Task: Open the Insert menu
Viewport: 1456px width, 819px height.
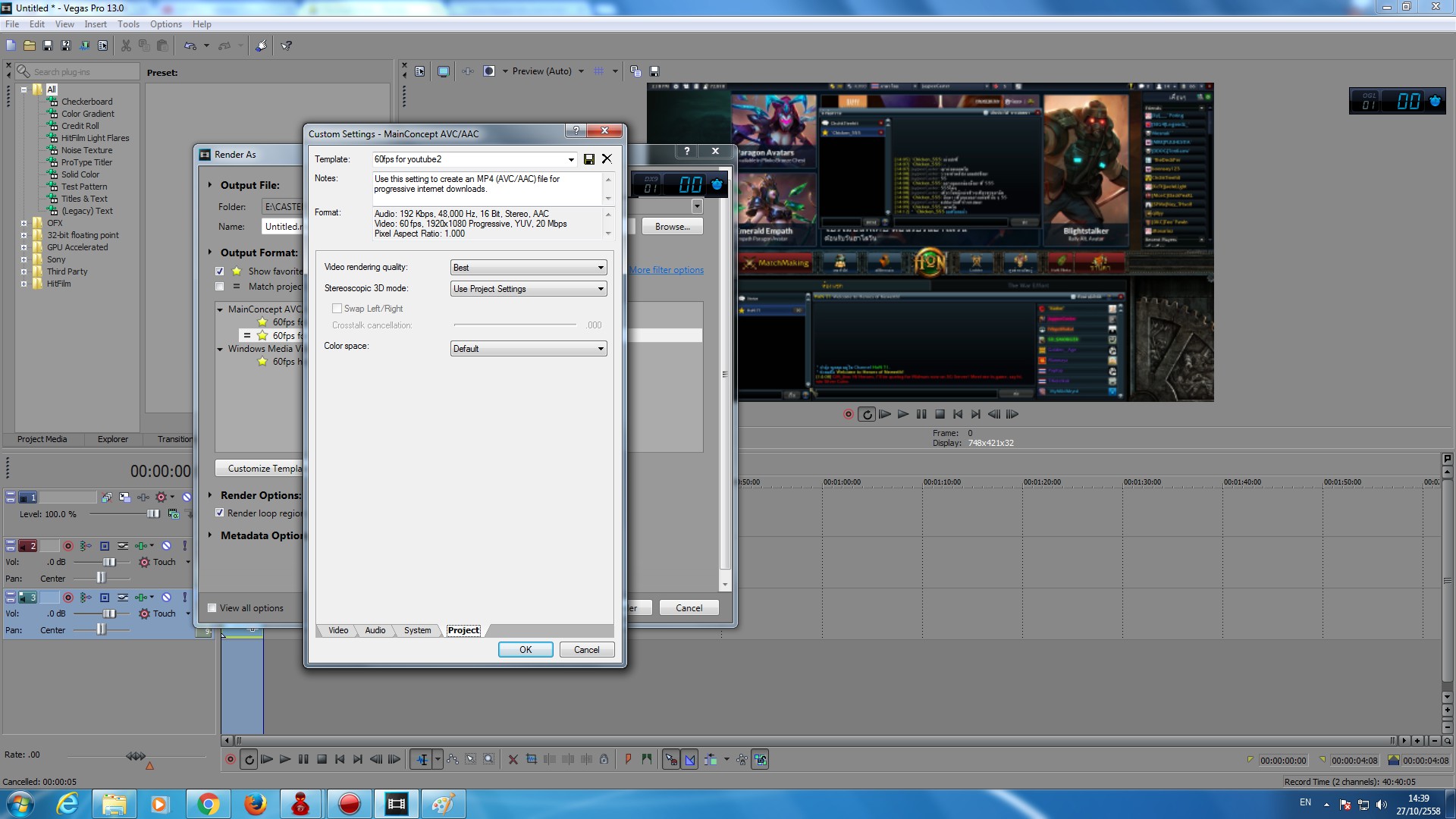Action: 96,24
